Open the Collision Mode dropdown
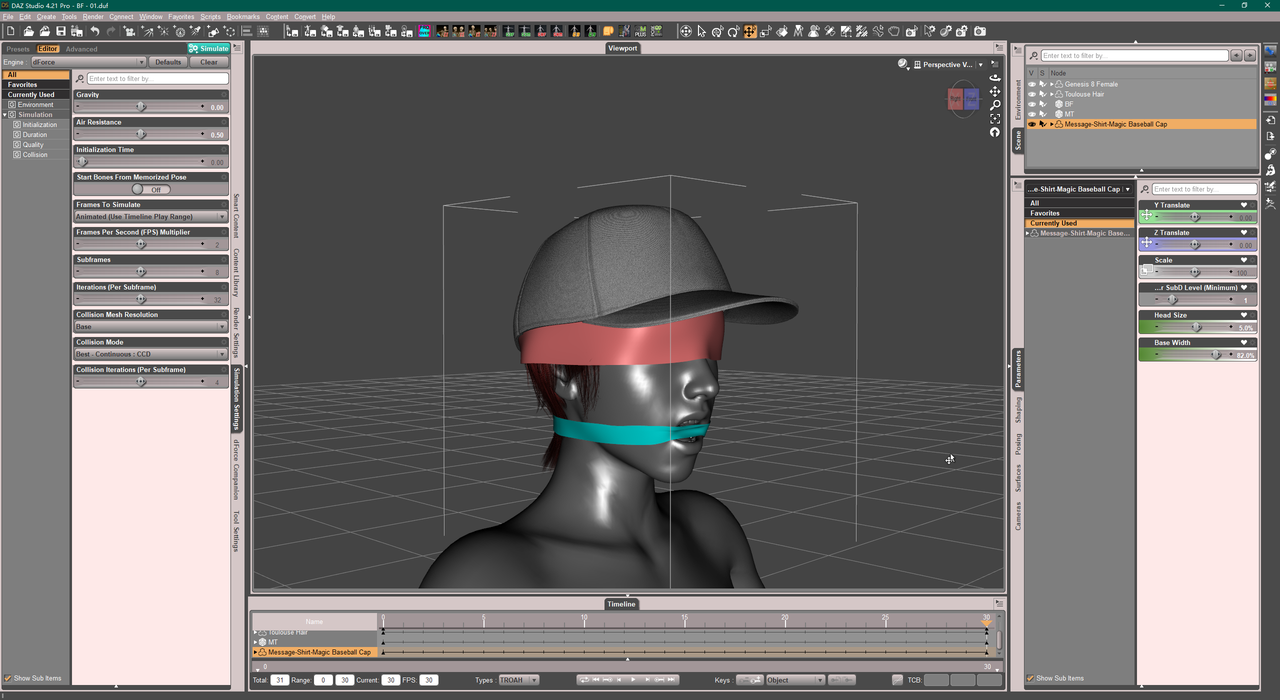 [151, 354]
